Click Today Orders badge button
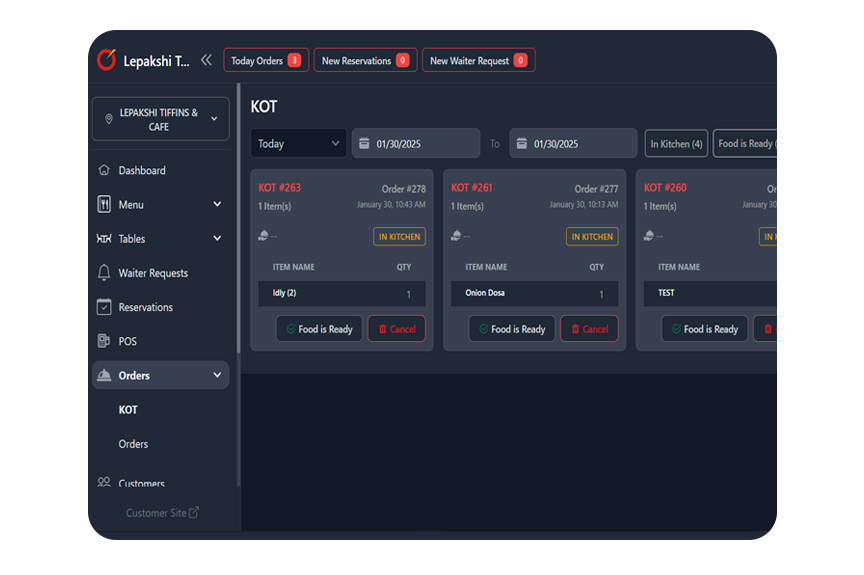 tap(266, 61)
